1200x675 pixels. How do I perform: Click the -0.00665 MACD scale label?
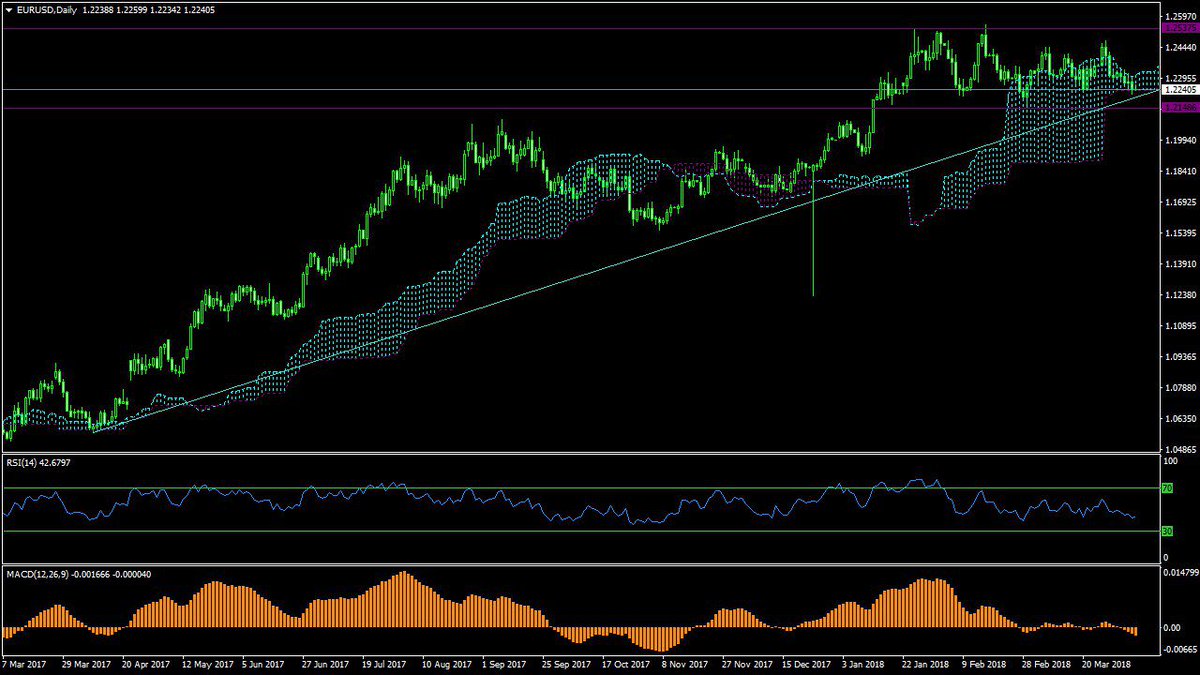pos(1180,648)
